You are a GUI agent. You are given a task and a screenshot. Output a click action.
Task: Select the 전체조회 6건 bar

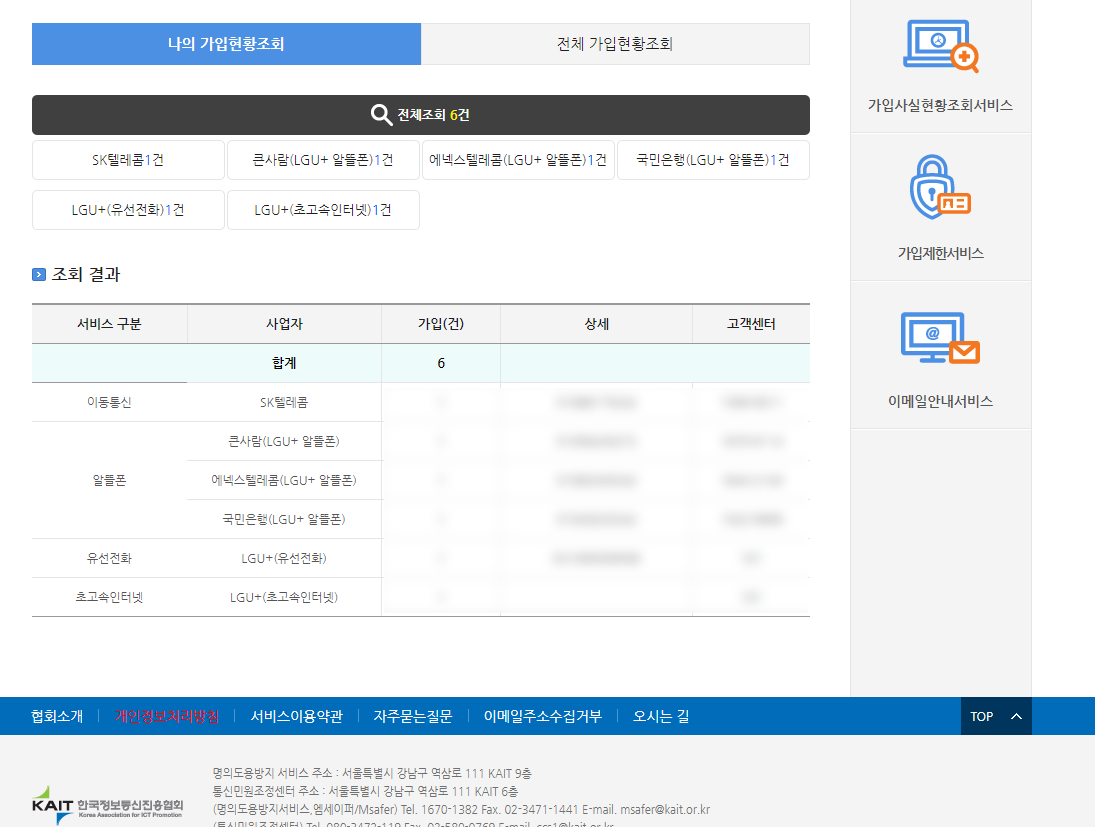421,115
